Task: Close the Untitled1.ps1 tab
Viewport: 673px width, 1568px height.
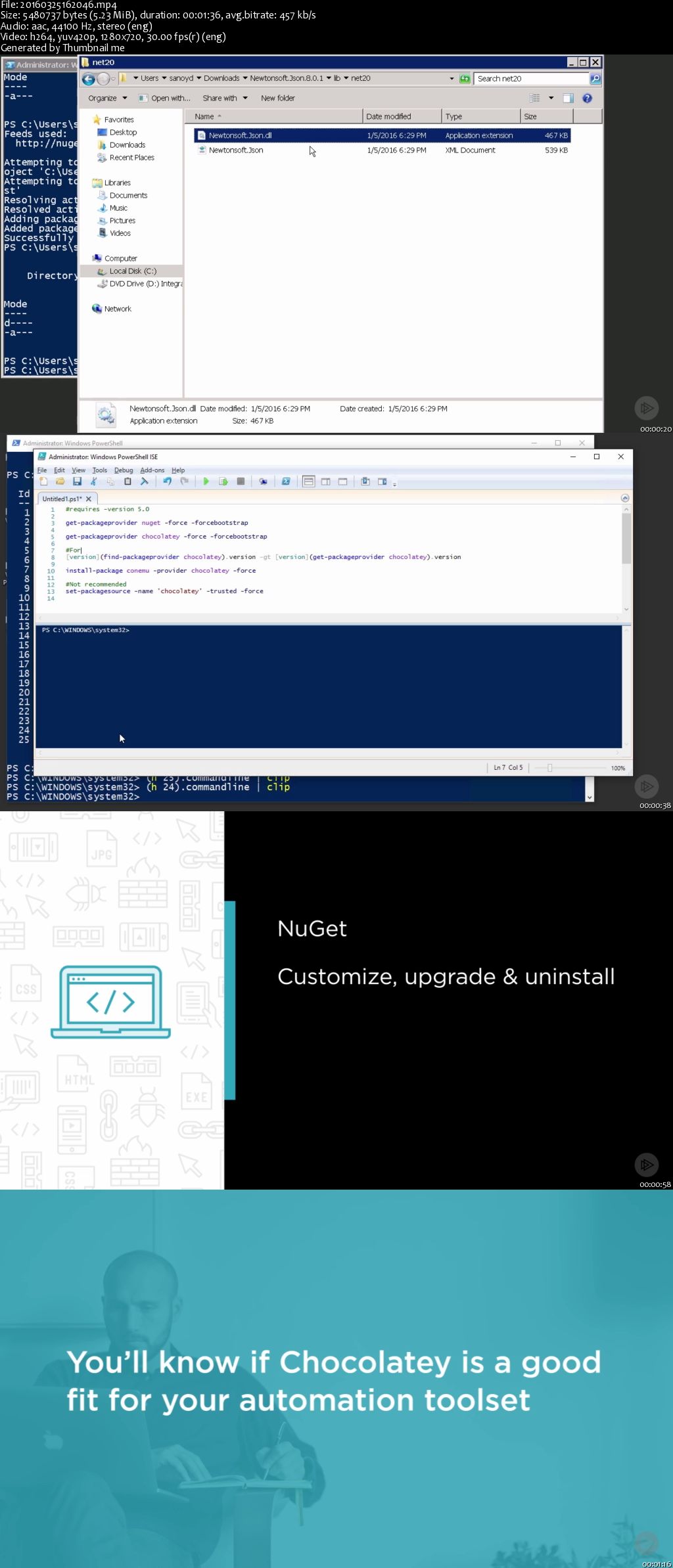Action: pyautogui.click(x=89, y=499)
